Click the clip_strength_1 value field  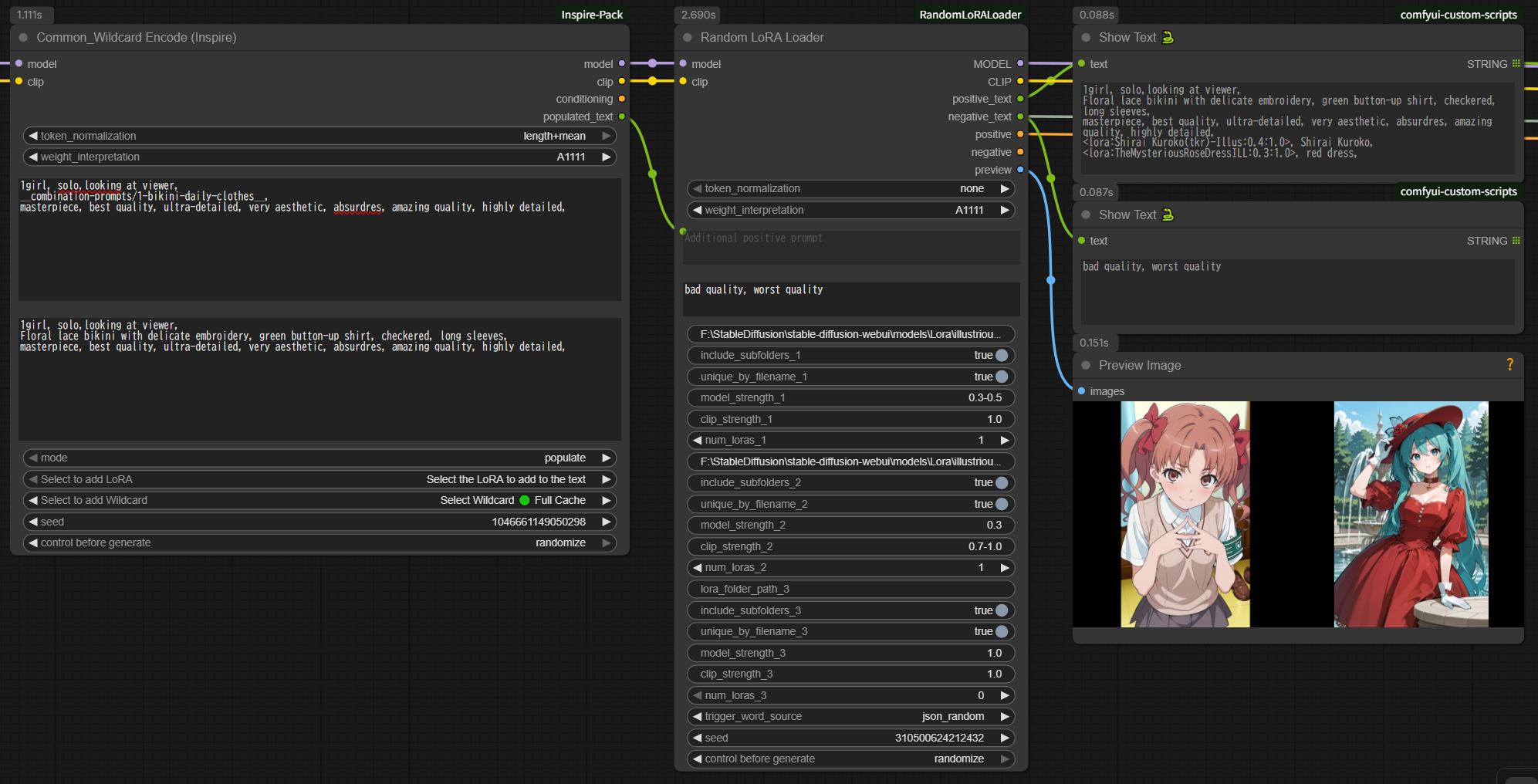point(850,419)
